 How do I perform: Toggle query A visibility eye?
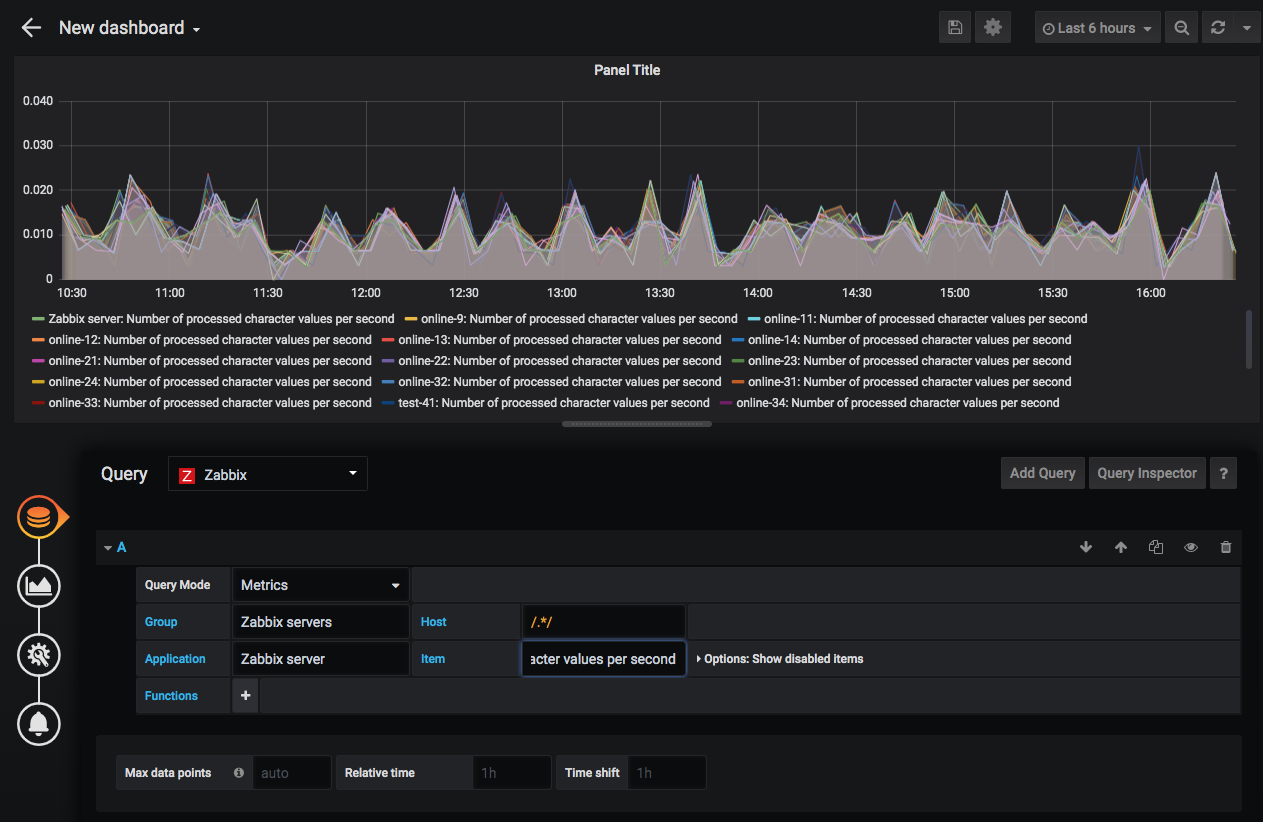pos(1191,547)
